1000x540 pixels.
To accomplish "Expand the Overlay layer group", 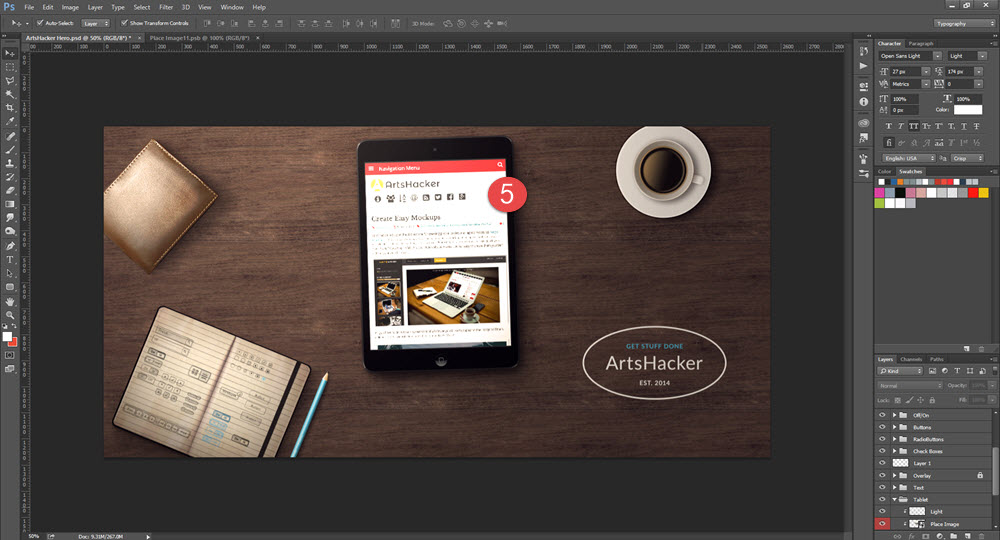I will [894, 476].
